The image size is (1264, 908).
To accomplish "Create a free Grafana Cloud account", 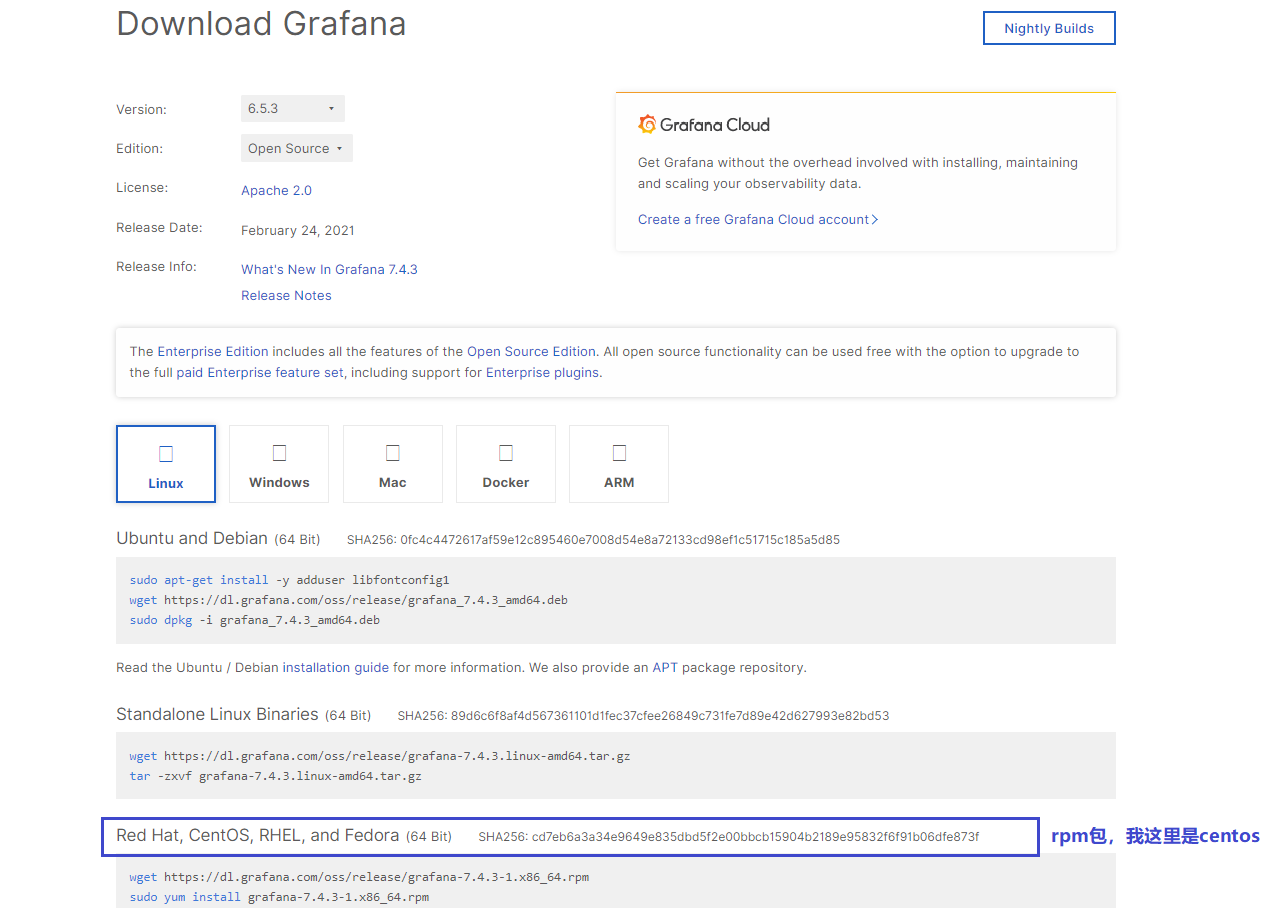I will 757,219.
